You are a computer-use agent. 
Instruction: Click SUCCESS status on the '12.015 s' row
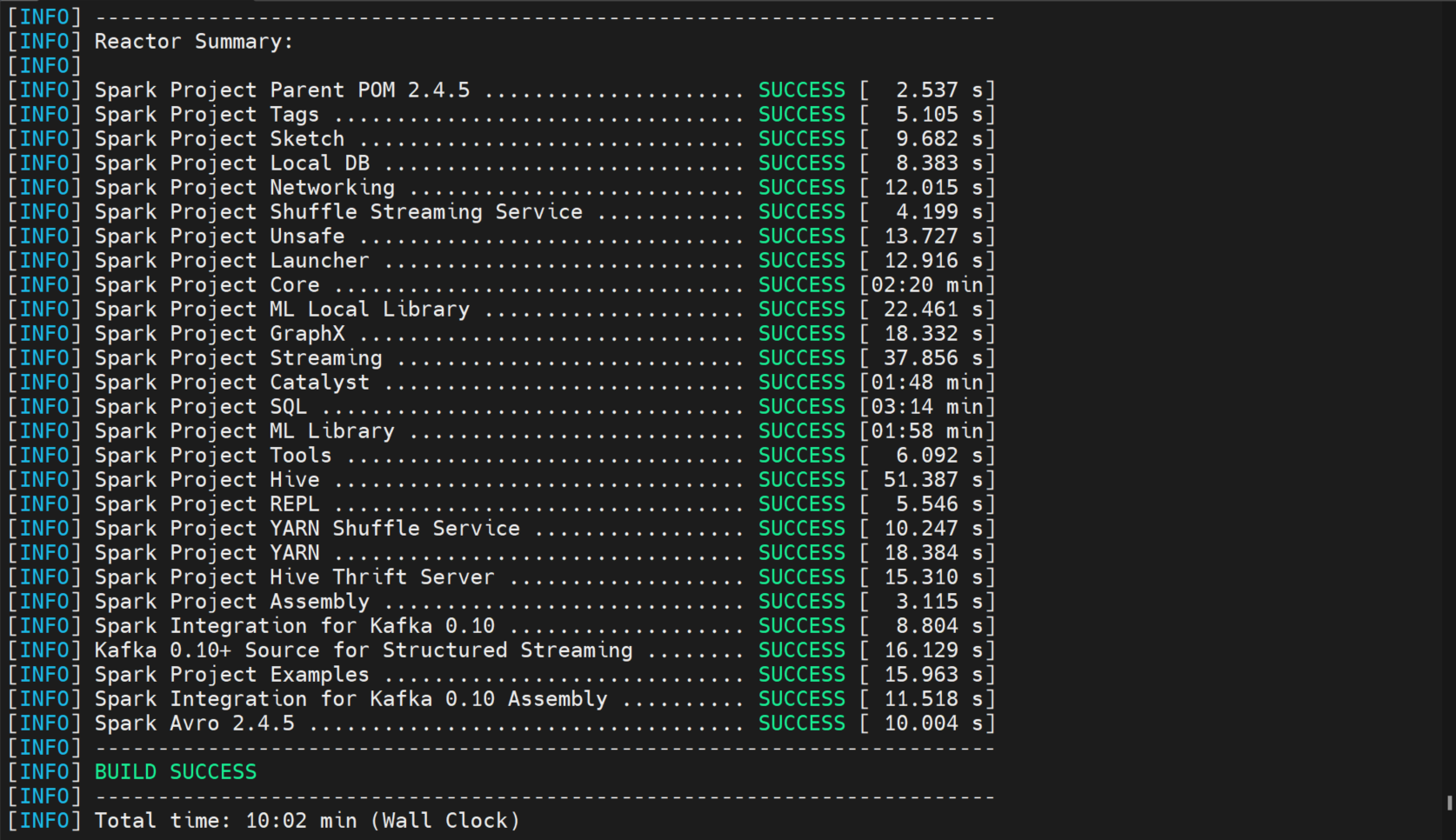[802, 188]
